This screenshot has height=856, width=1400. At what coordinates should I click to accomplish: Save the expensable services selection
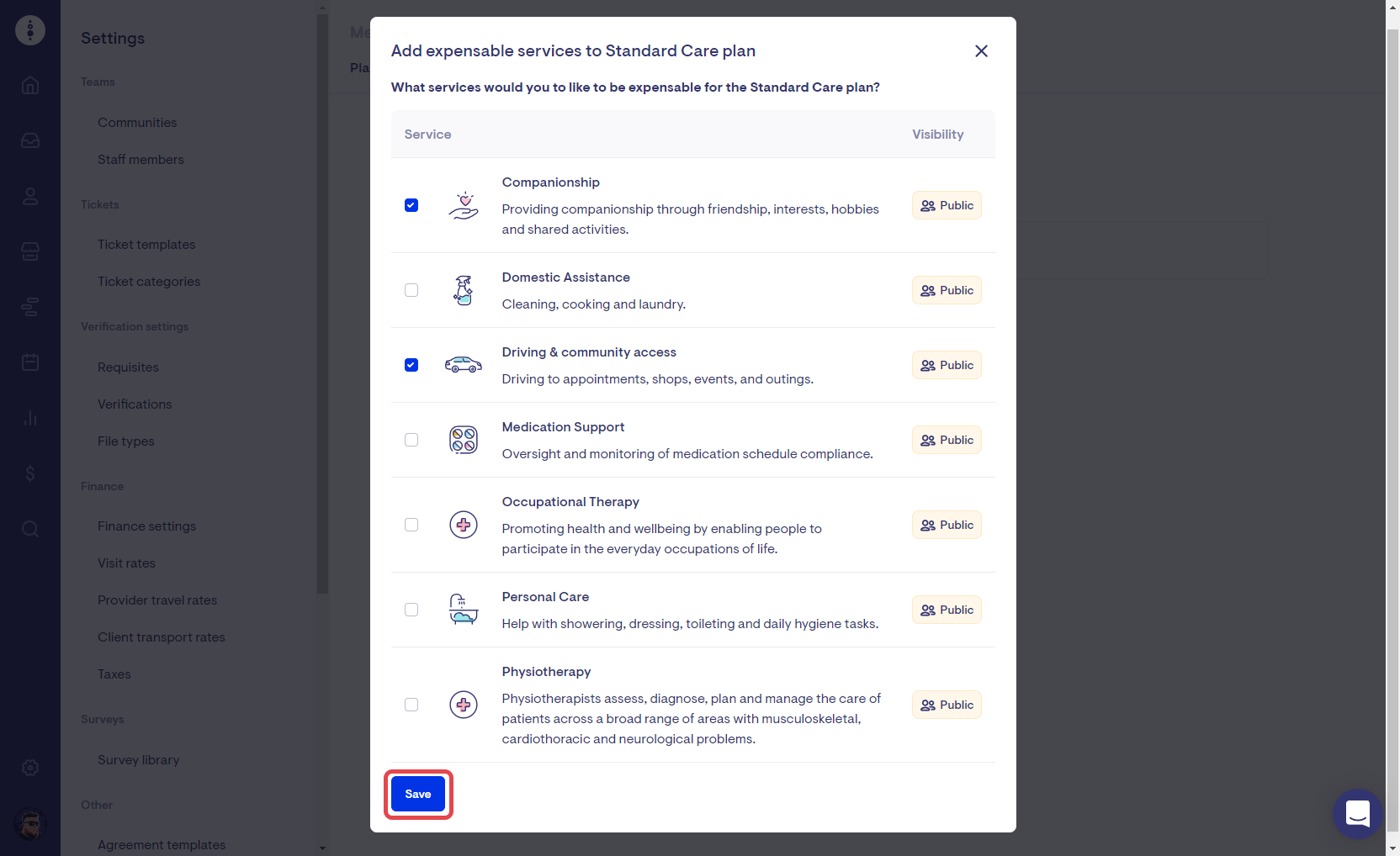click(418, 794)
